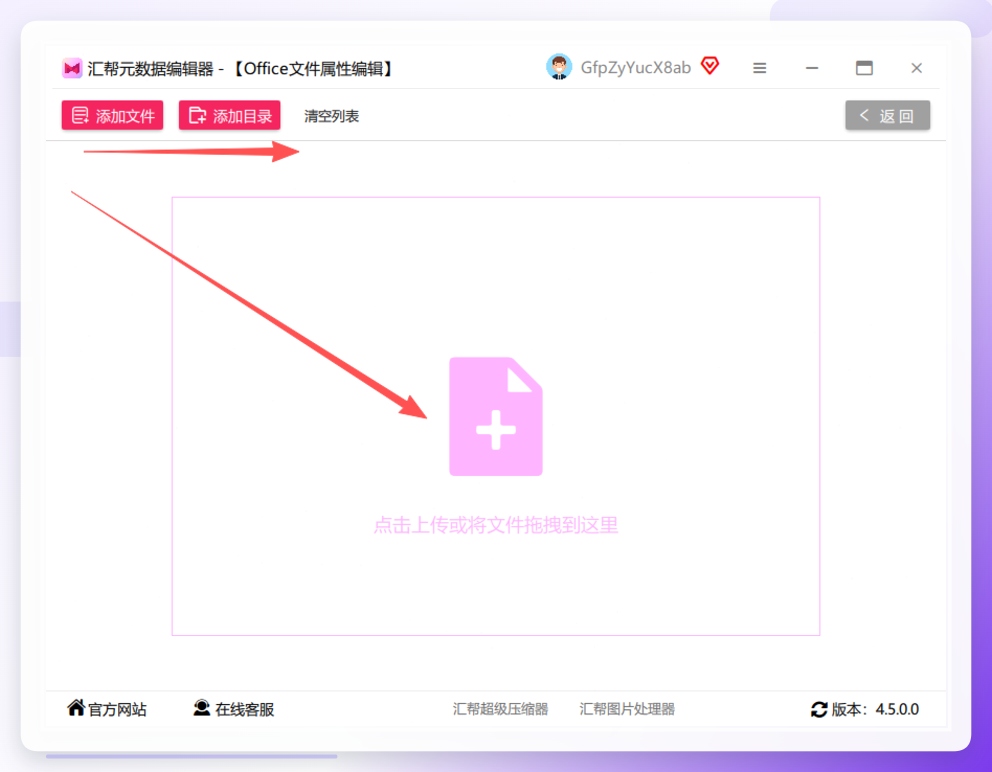The width and height of the screenshot is (992, 772).
Task: Minimize the window
Action: coord(812,68)
